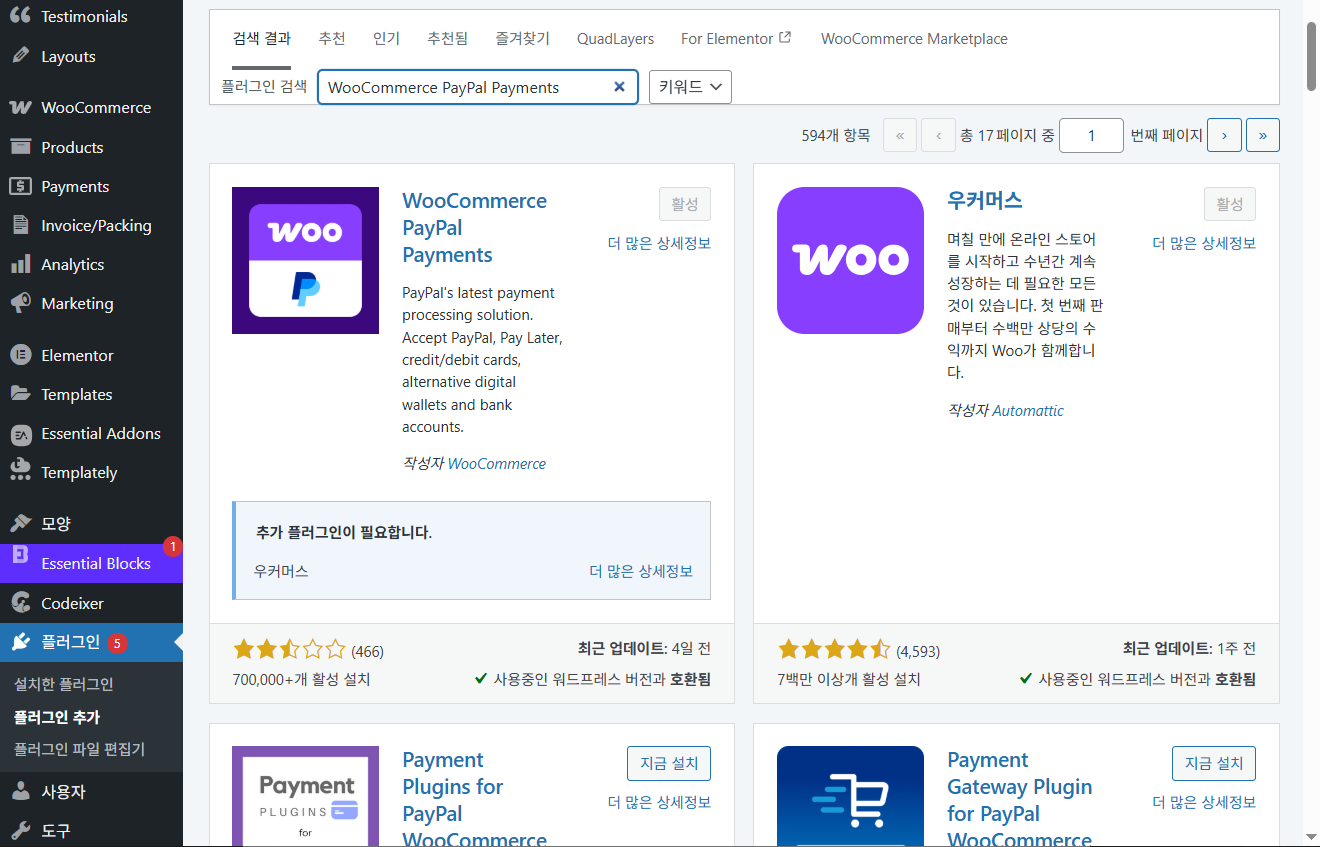
Task: Open the For Elementor external tab
Action: point(736,39)
